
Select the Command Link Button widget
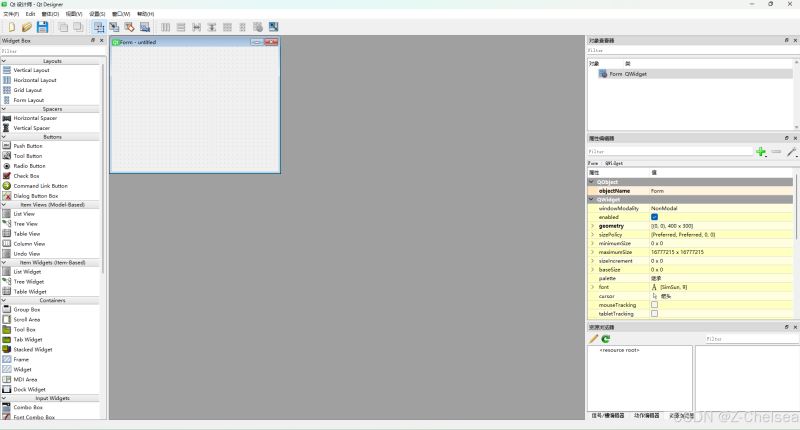[40, 186]
